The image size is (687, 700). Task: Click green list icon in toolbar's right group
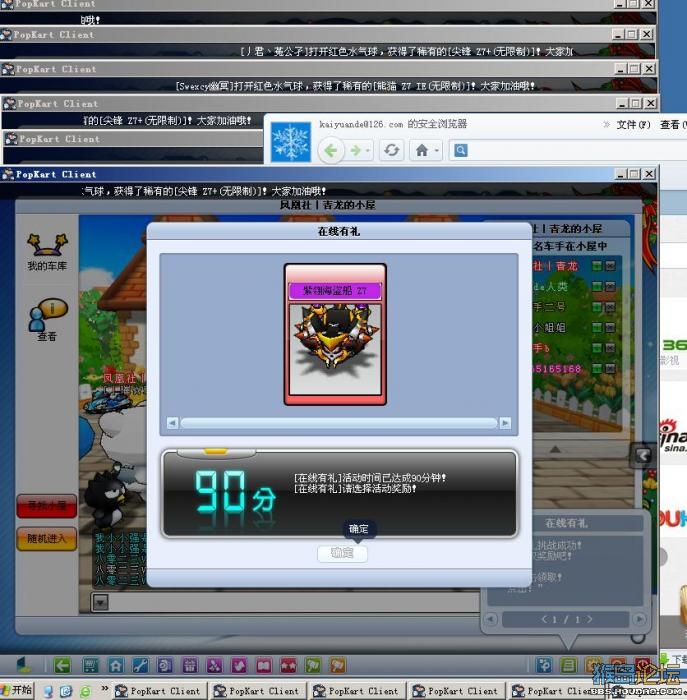pyautogui.click(x=568, y=666)
